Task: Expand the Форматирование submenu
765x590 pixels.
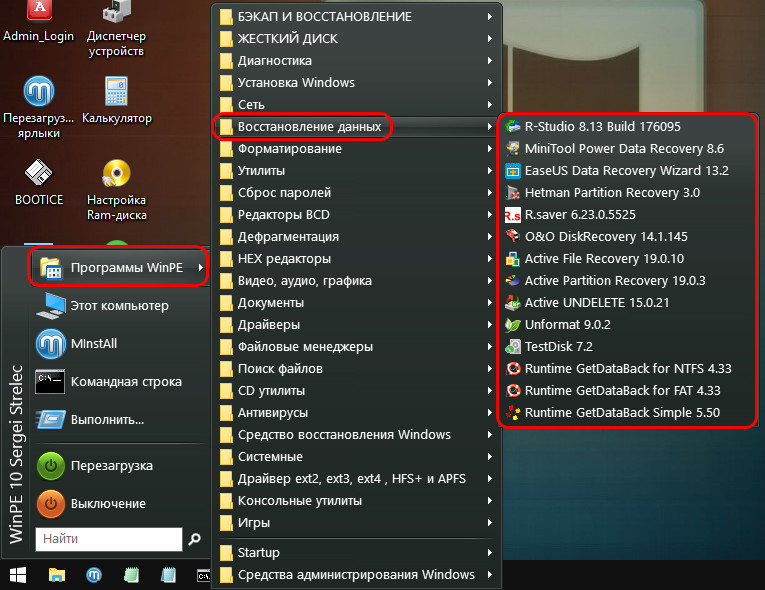Action: click(x=357, y=148)
